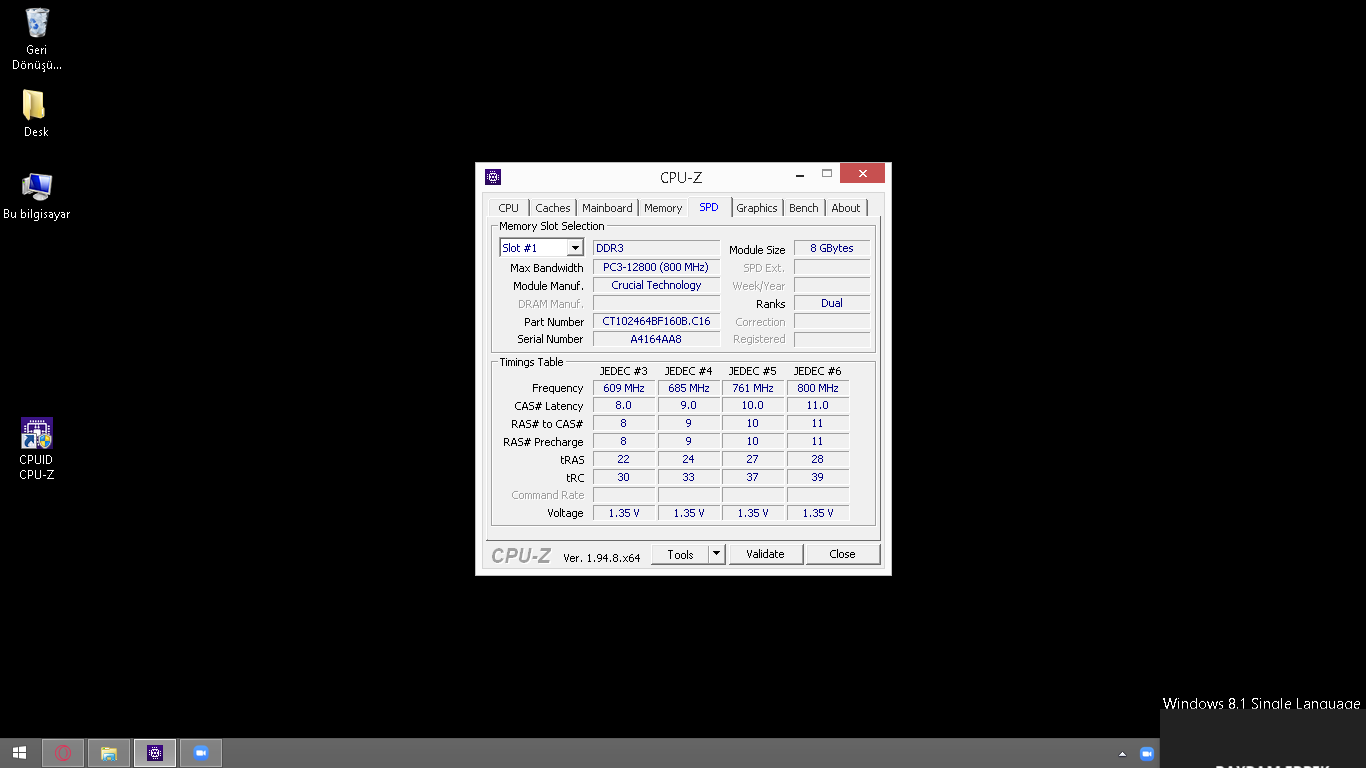Click the empty Week/Year field
Screen dimensions: 1366x768
(832, 285)
